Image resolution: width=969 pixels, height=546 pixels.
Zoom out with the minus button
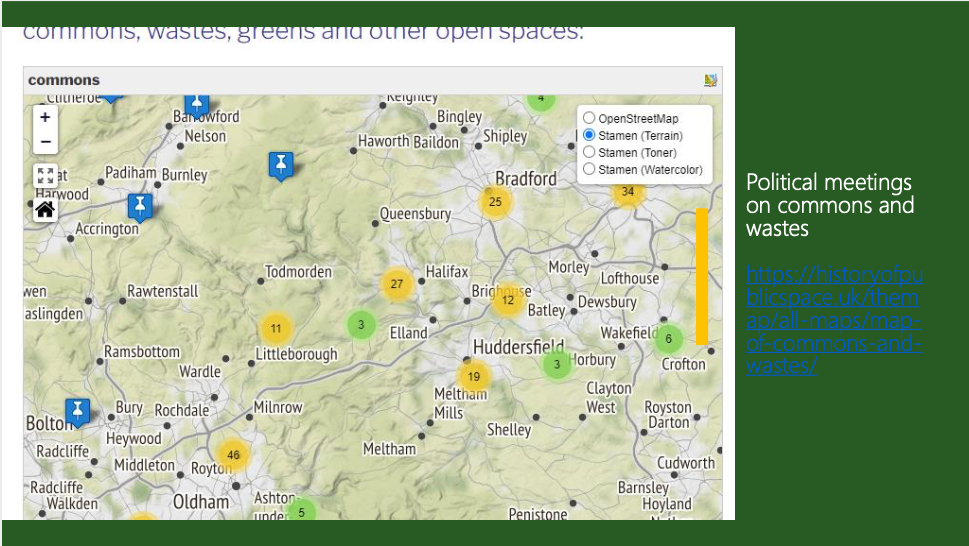(x=45, y=142)
